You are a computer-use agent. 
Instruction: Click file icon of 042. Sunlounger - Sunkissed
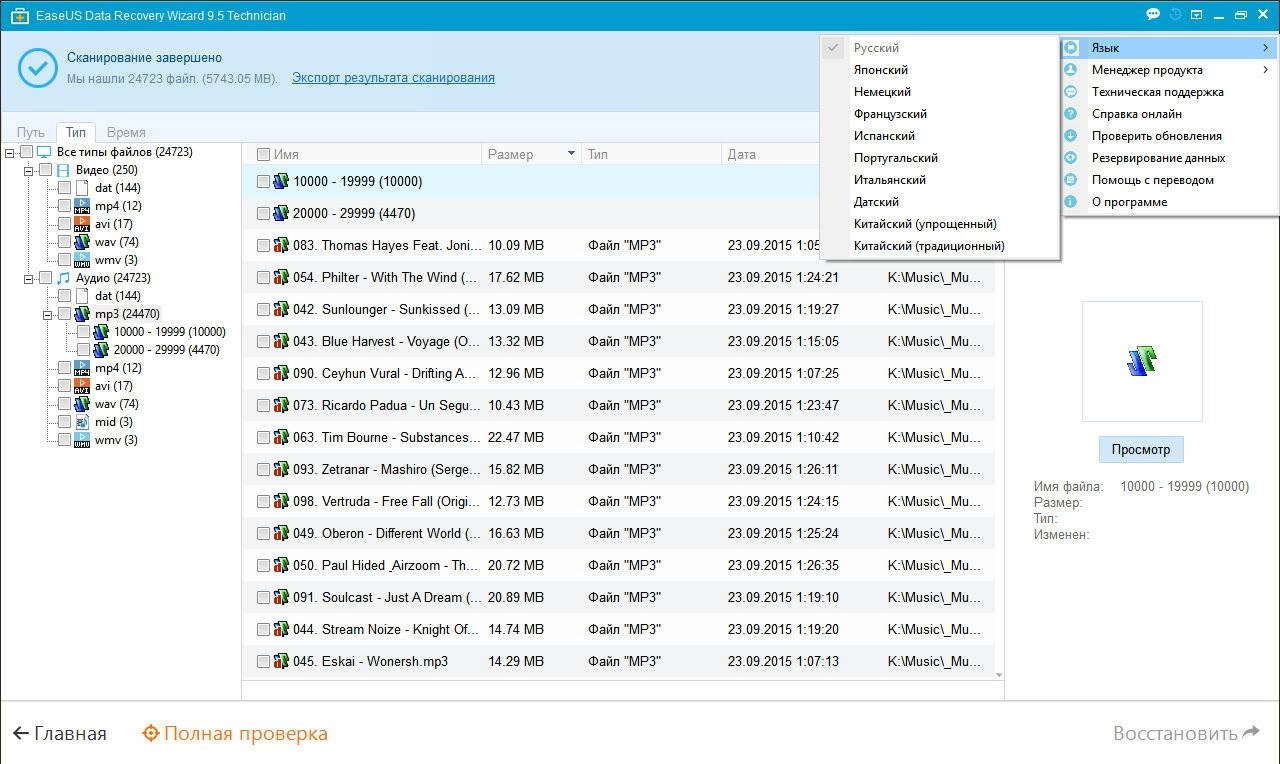(281, 309)
